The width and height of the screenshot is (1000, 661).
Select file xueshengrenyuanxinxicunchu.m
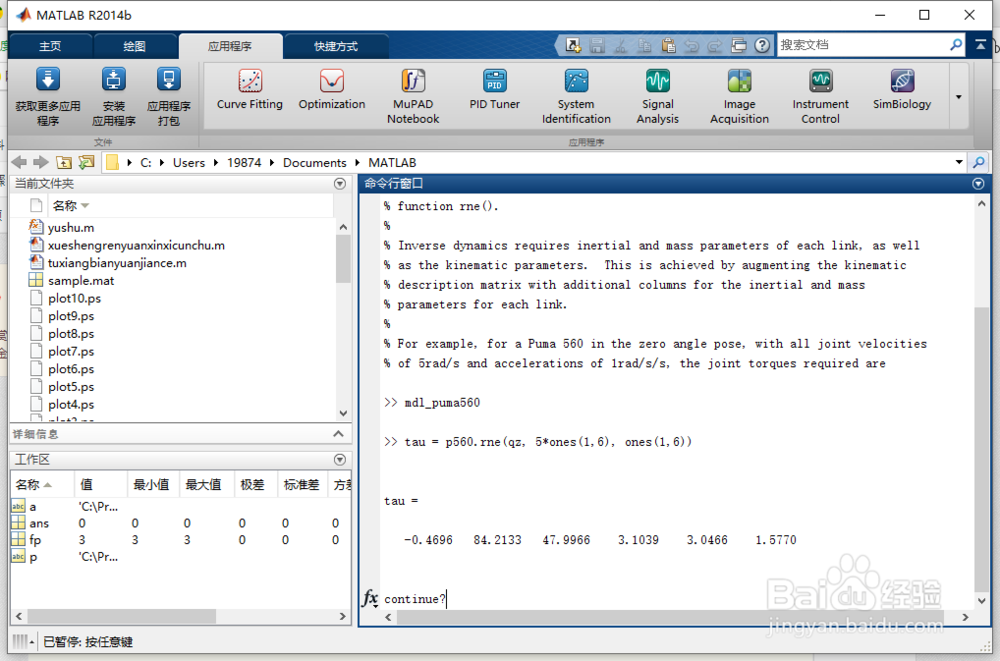tap(136, 245)
